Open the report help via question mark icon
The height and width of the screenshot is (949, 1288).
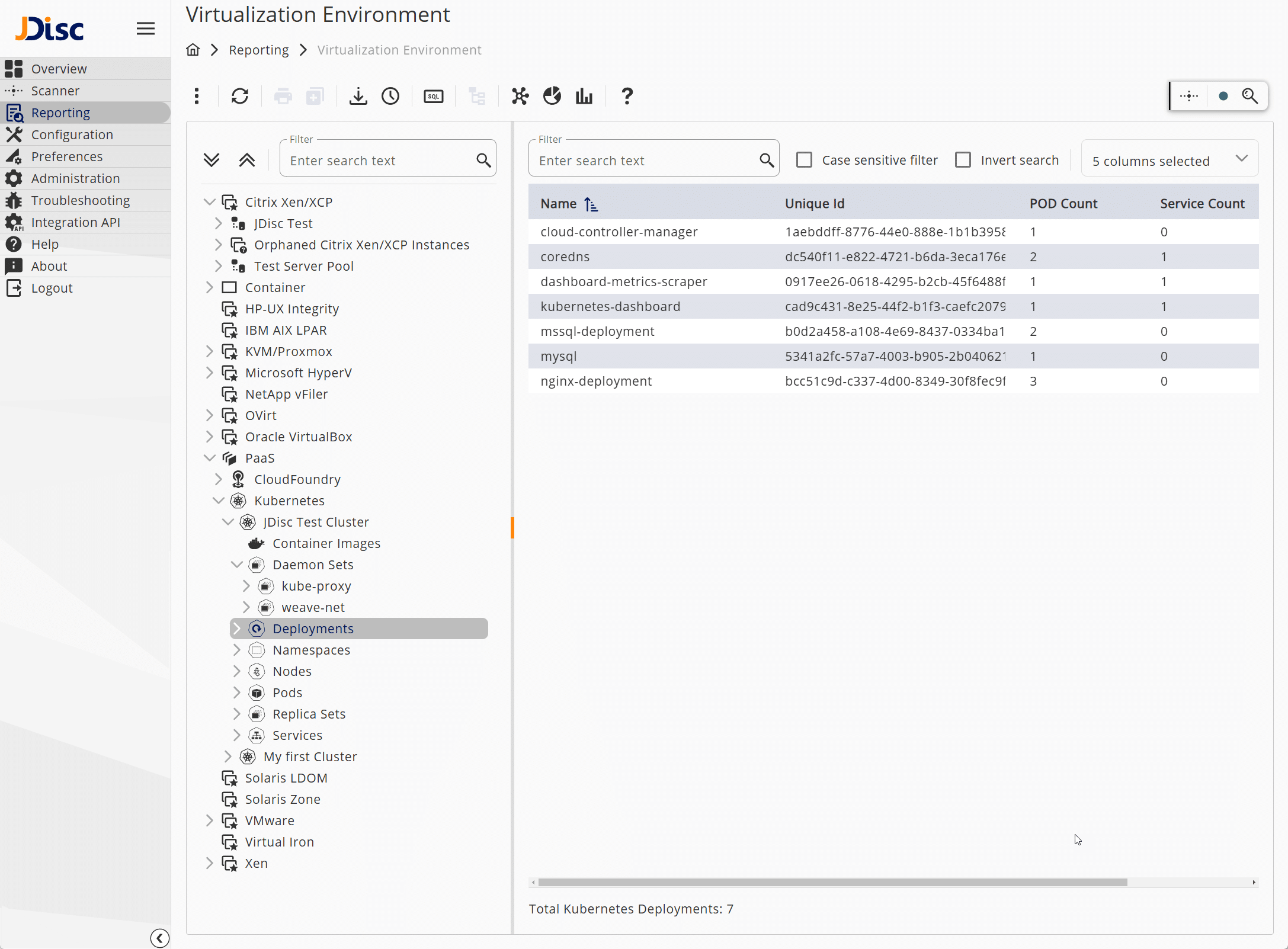click(x=626, y=96)
